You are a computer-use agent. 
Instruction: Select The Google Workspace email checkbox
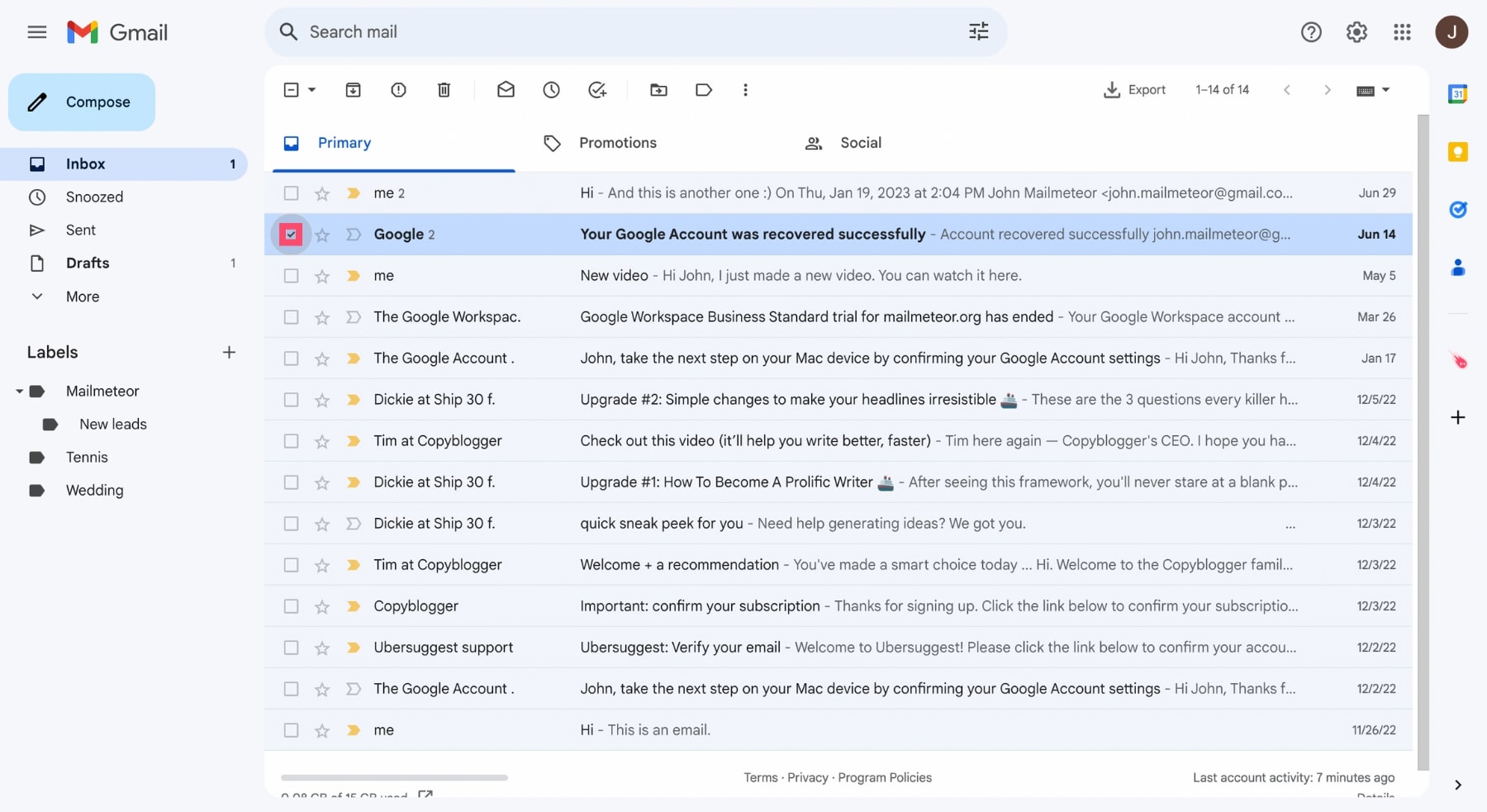point(291,317)
